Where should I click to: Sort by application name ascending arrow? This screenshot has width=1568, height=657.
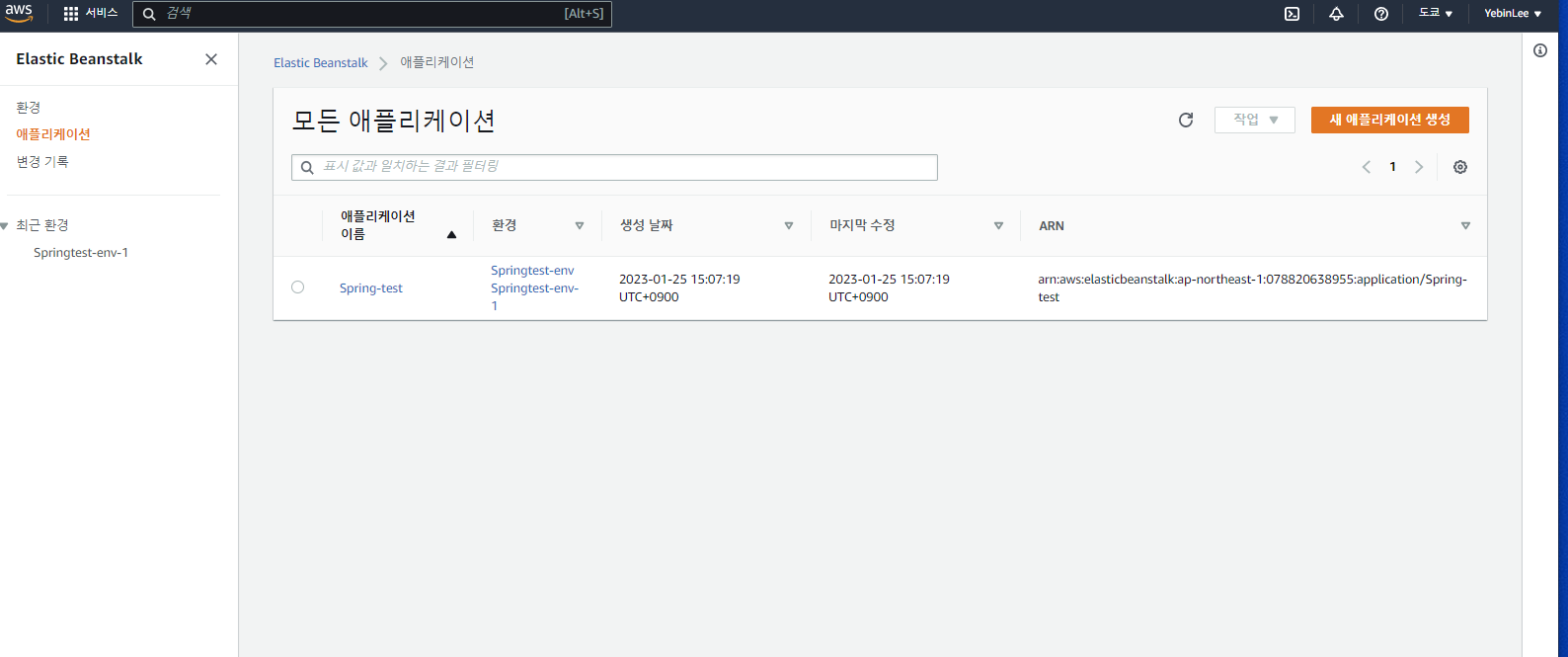click(x=451, y=234)
